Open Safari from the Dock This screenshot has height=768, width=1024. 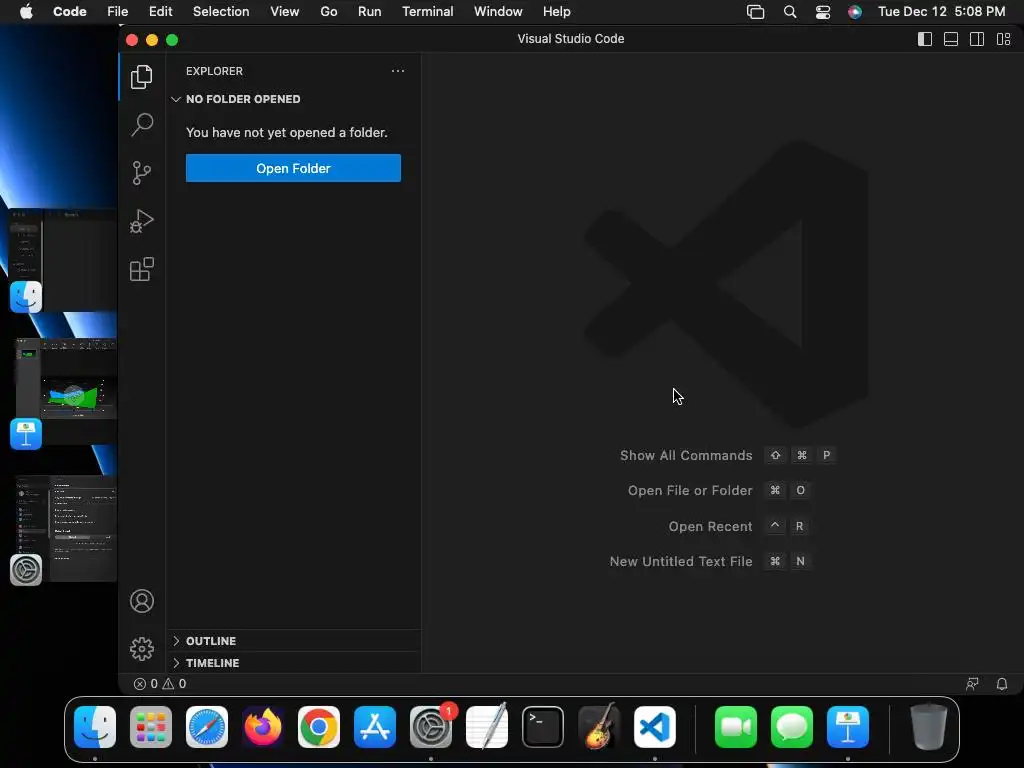(x=207, y=727)
